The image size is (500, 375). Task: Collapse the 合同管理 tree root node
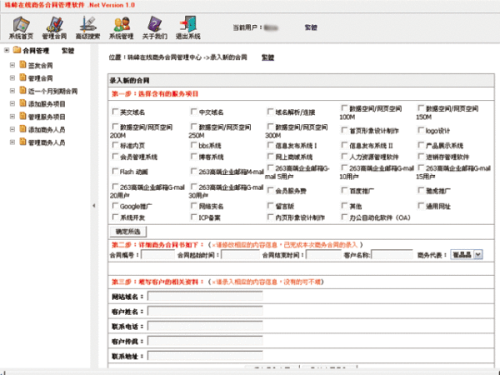pos(6,50)
